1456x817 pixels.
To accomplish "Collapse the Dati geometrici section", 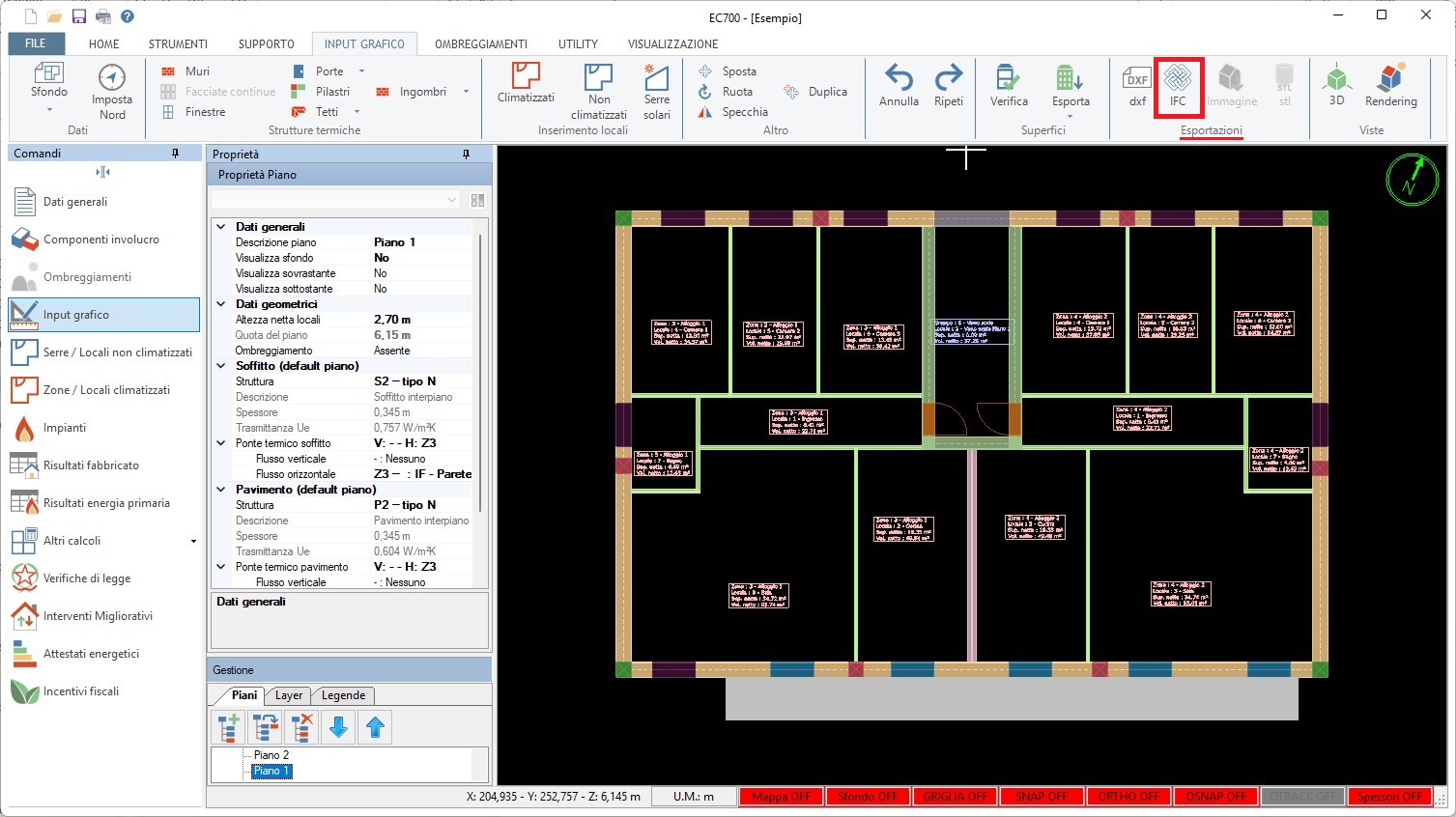I will (221, 304).
